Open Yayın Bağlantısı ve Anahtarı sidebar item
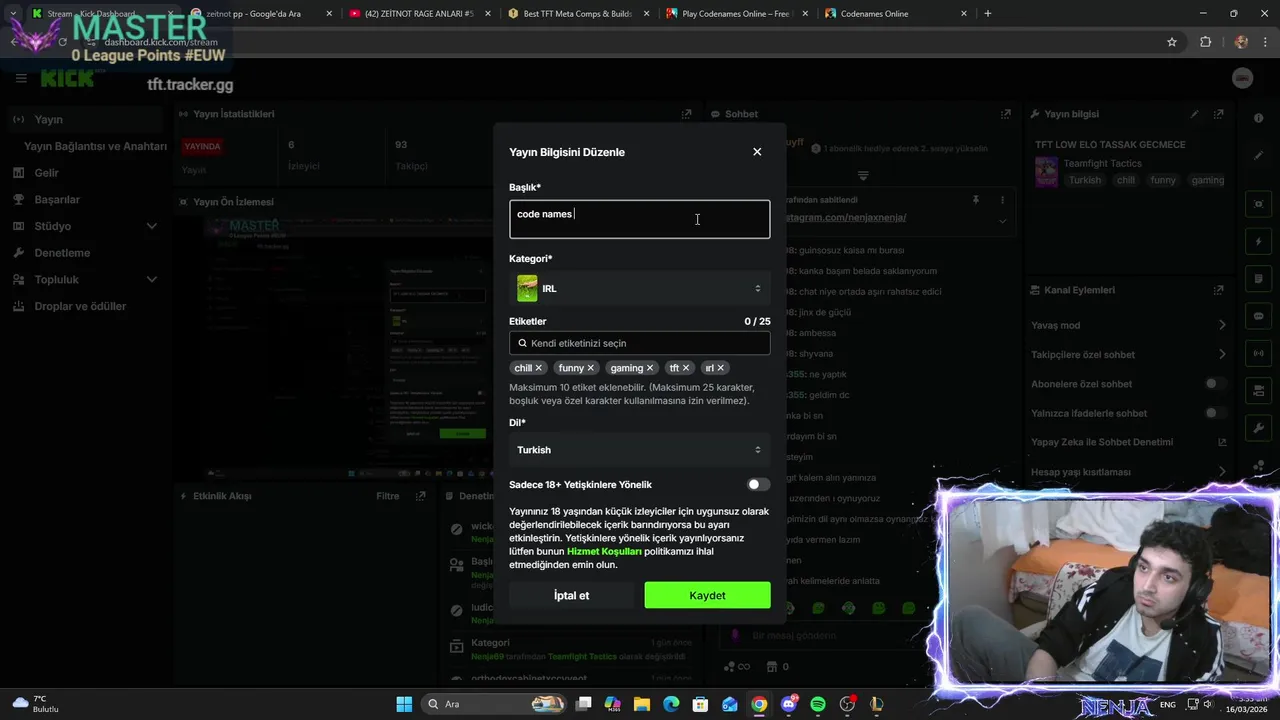Viewport: 1280px width, 720px height. (x=95, y=146)
